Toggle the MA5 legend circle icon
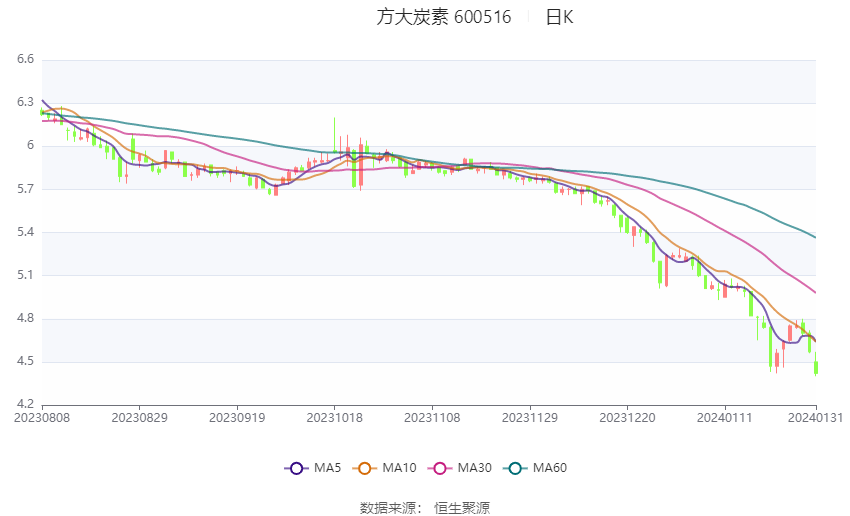This screenshot has width=850, height=516. click(296, 468)
